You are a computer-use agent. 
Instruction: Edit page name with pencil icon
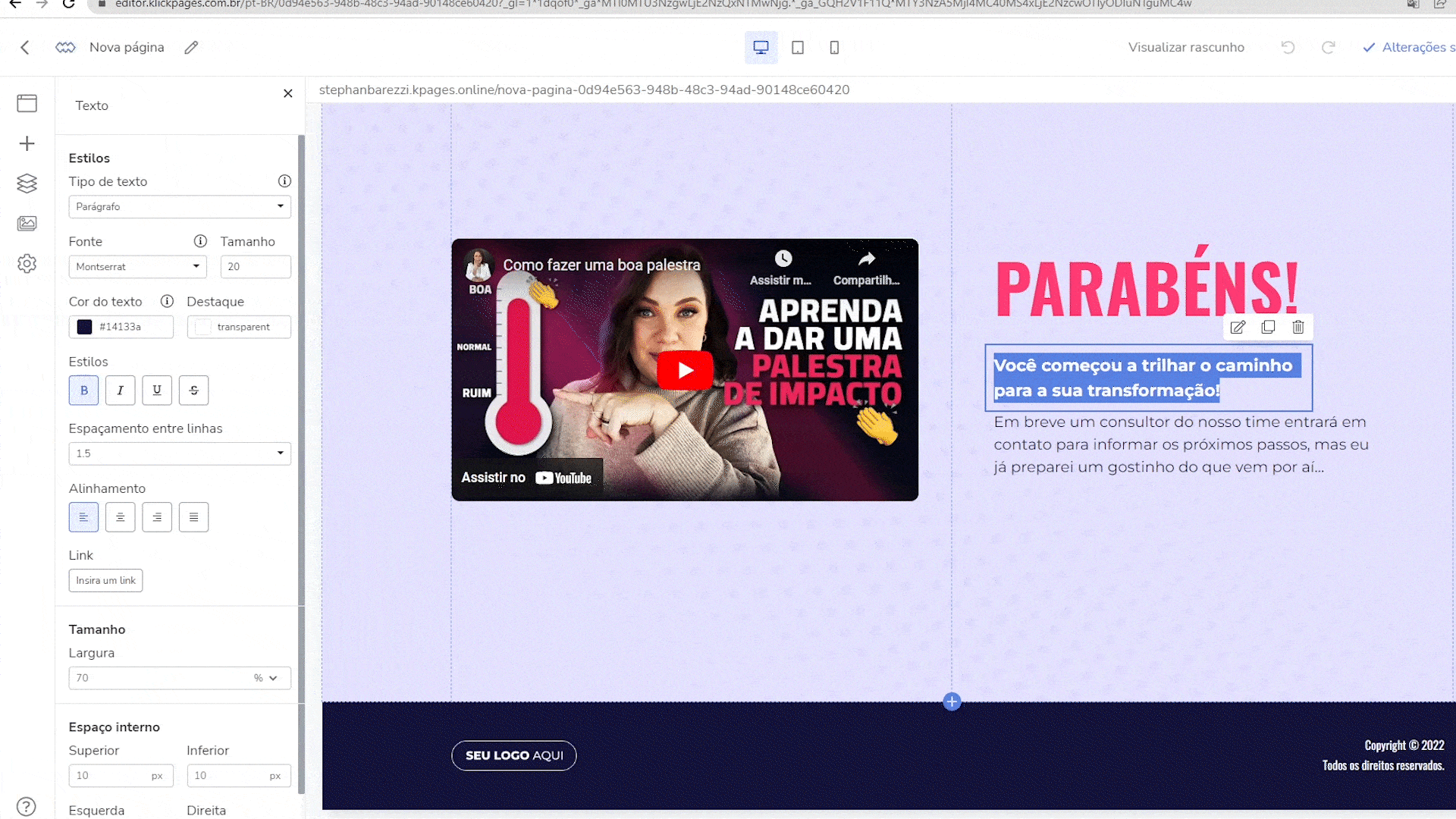coord(191,47)
